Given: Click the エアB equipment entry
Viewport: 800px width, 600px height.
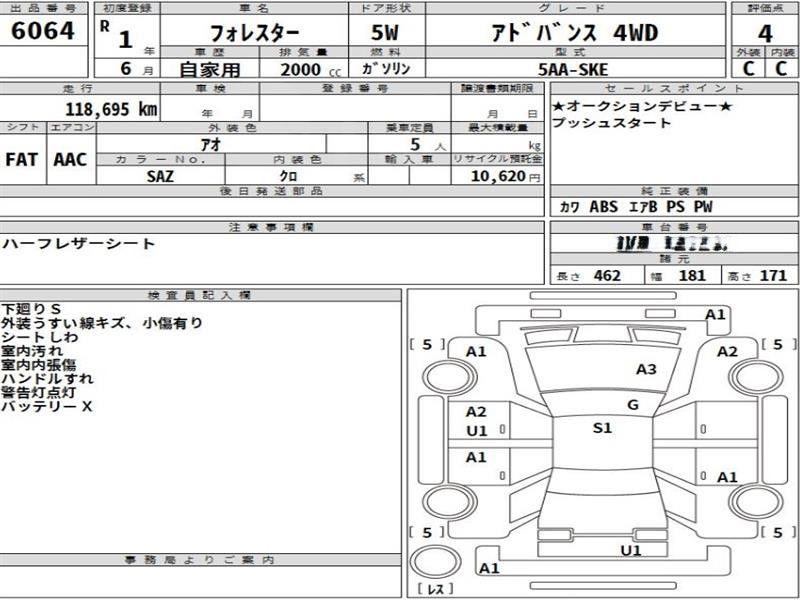Looking at the screenshot, I should click(643, 207).
